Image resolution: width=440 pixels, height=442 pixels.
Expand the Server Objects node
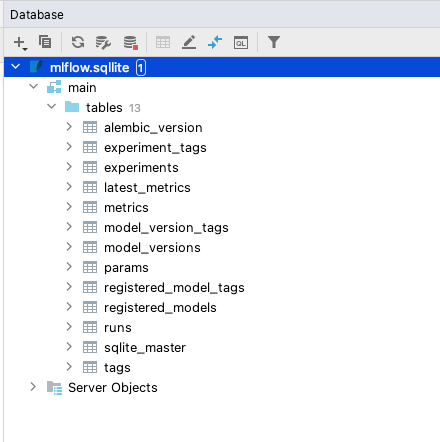click(33, 387)
